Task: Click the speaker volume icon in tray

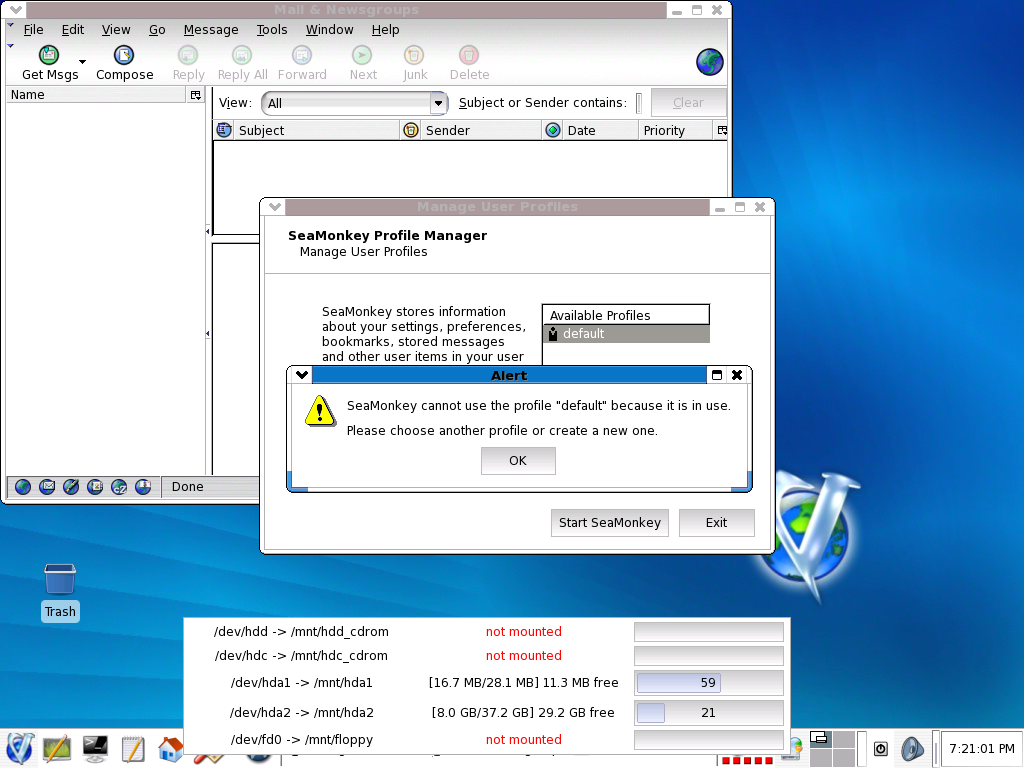Action: tap(912, 748)
